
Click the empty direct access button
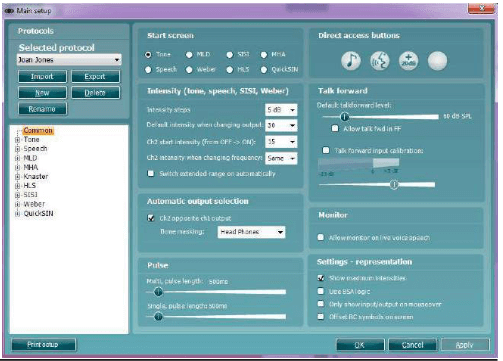pos(437,61)
